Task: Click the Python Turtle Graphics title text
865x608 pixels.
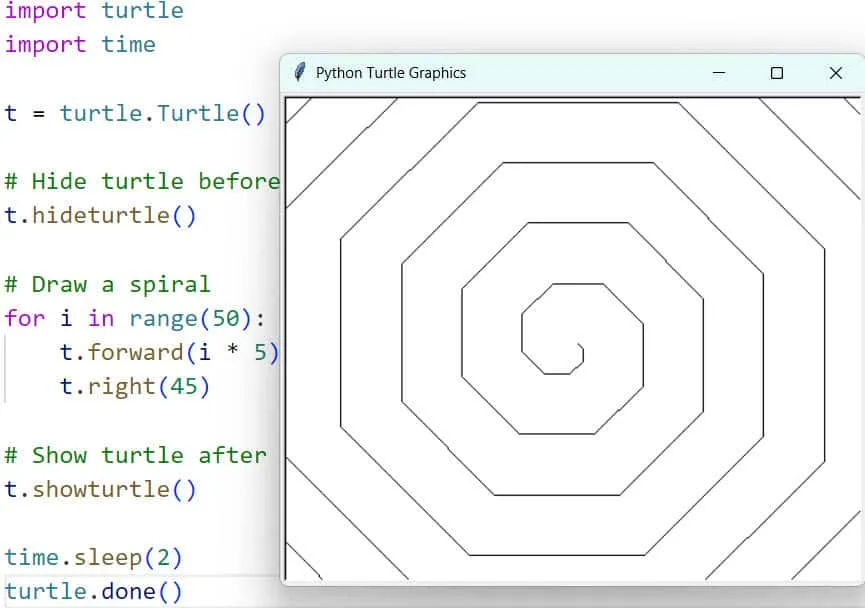Action: tap(390, 73)
